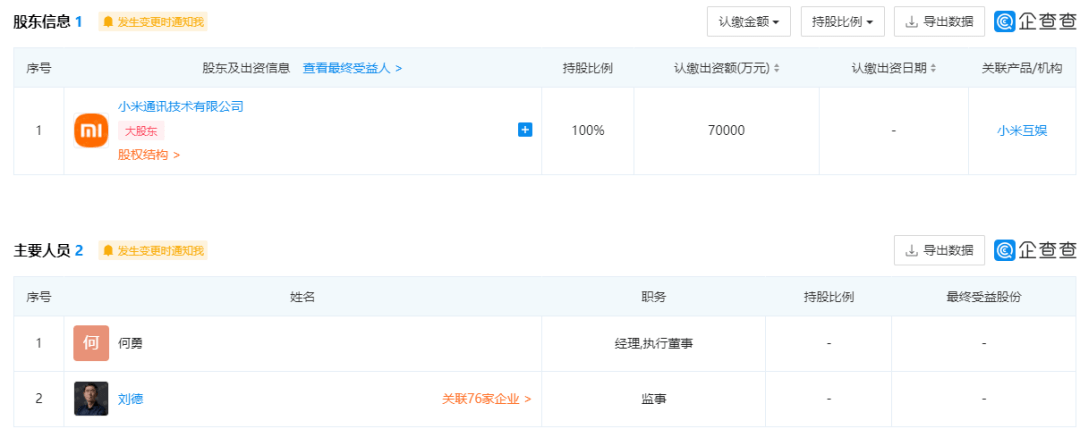Click the bell change-notification button in 主要人员

click(x=153, y=251)
